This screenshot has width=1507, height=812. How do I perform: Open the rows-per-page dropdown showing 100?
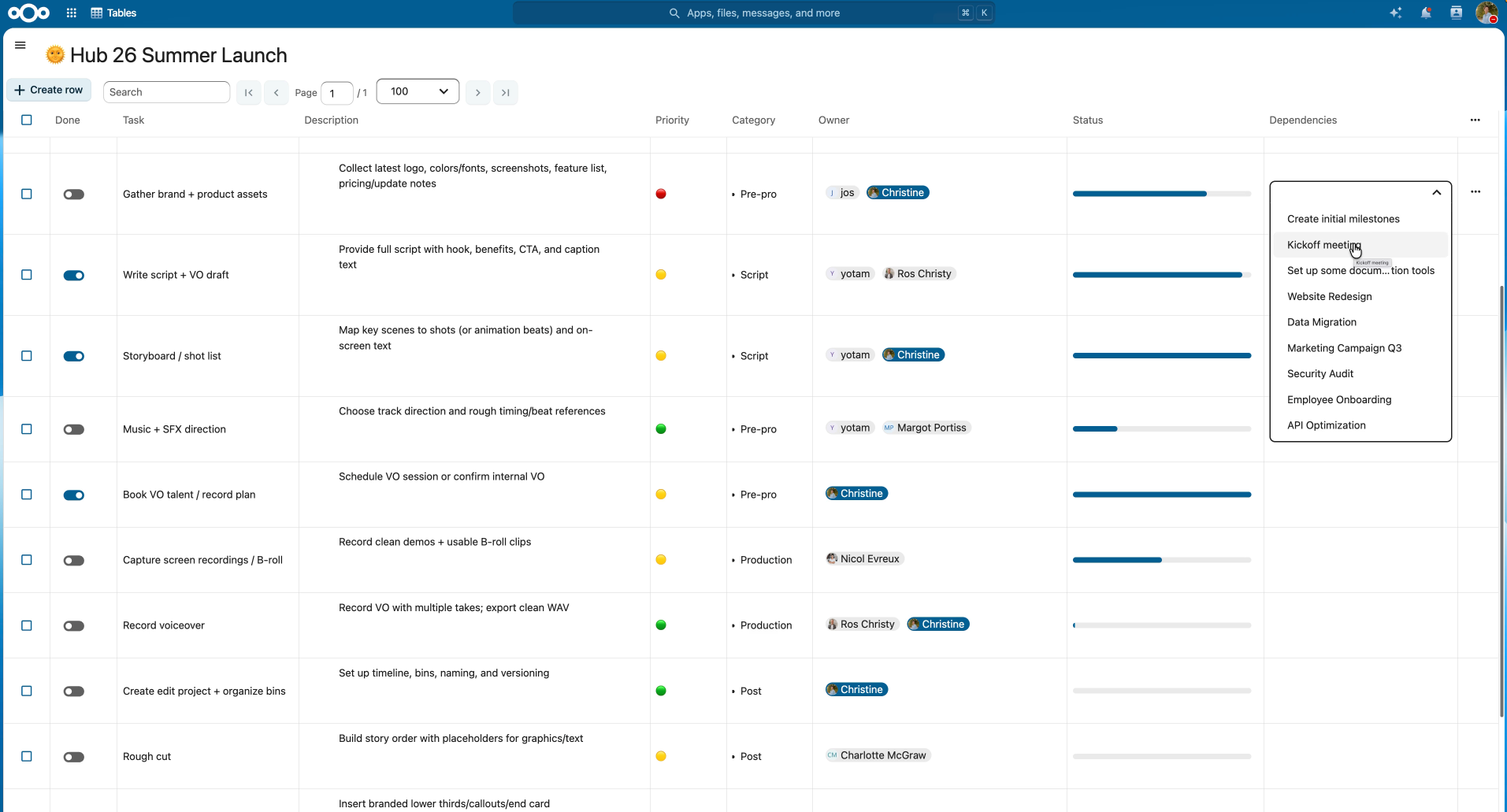(x=418, y=91)
